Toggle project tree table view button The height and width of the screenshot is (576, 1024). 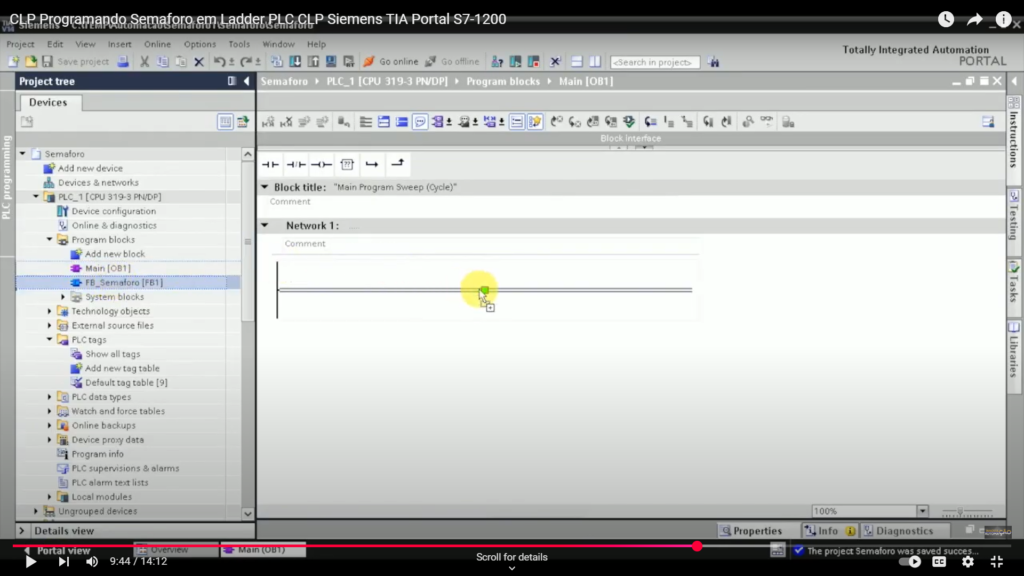[x=225, y=122]
